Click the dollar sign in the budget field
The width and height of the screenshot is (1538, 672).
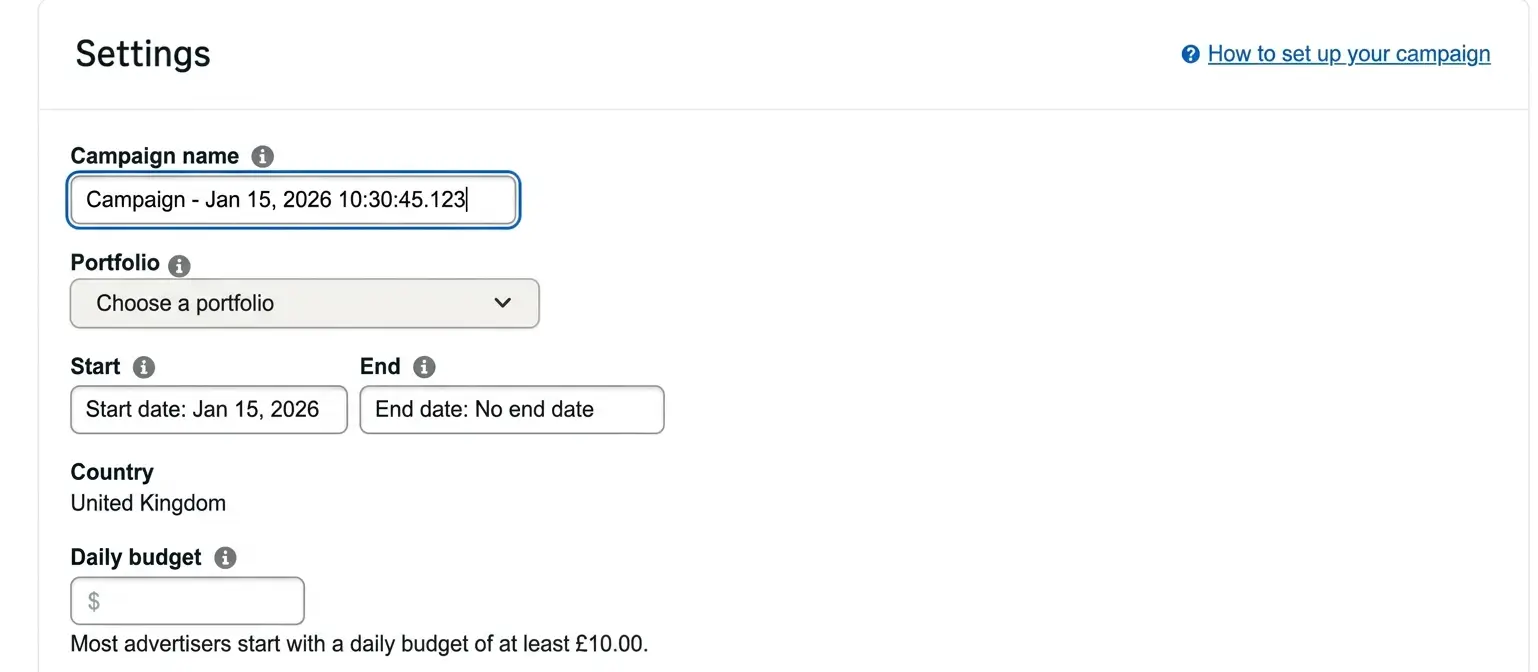pyautogui.click(x=93, y=600)
